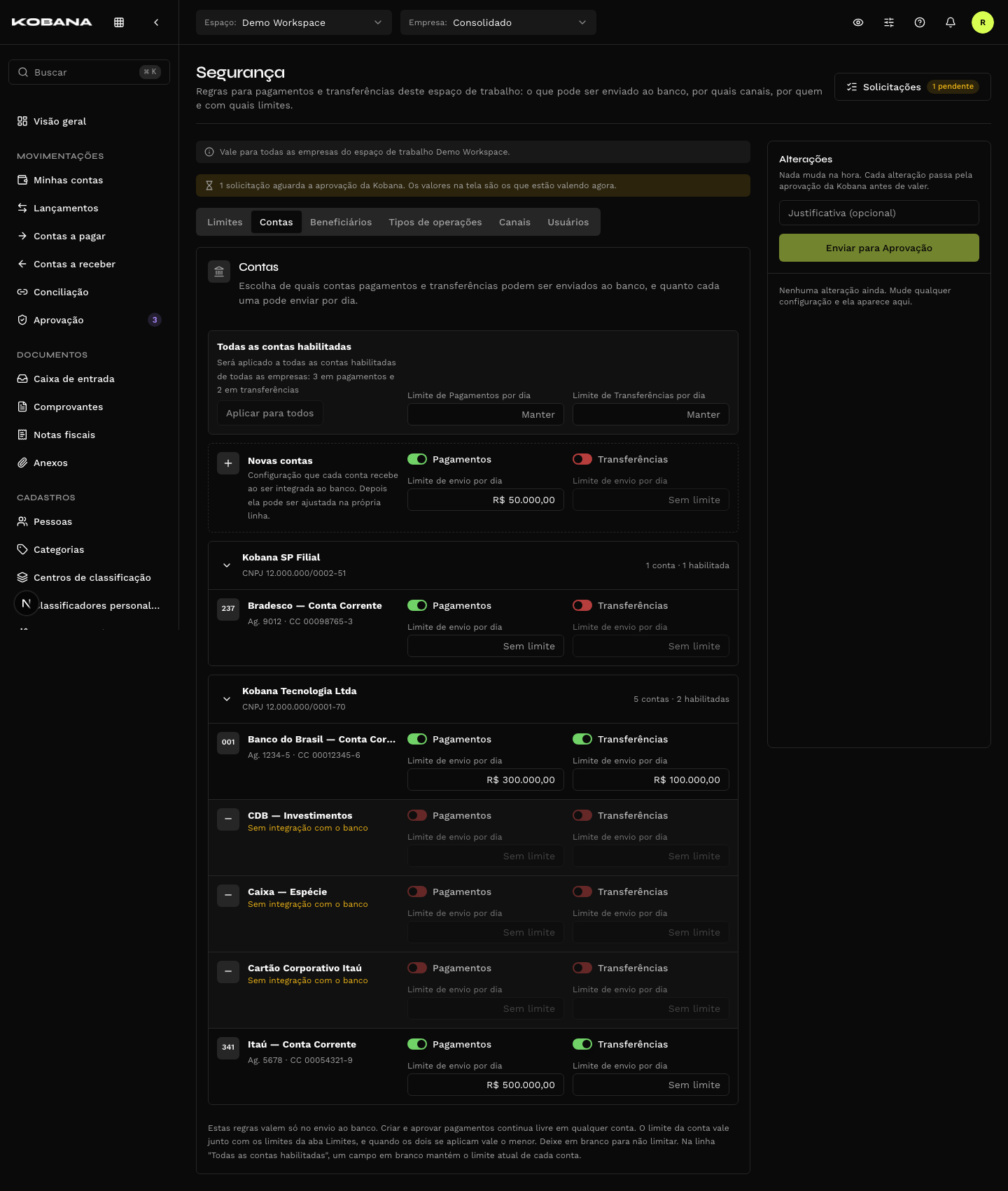This screenshot has width=1008, height=1191.
Task: Open the user avatar R menu
Action: coord(983,22)
